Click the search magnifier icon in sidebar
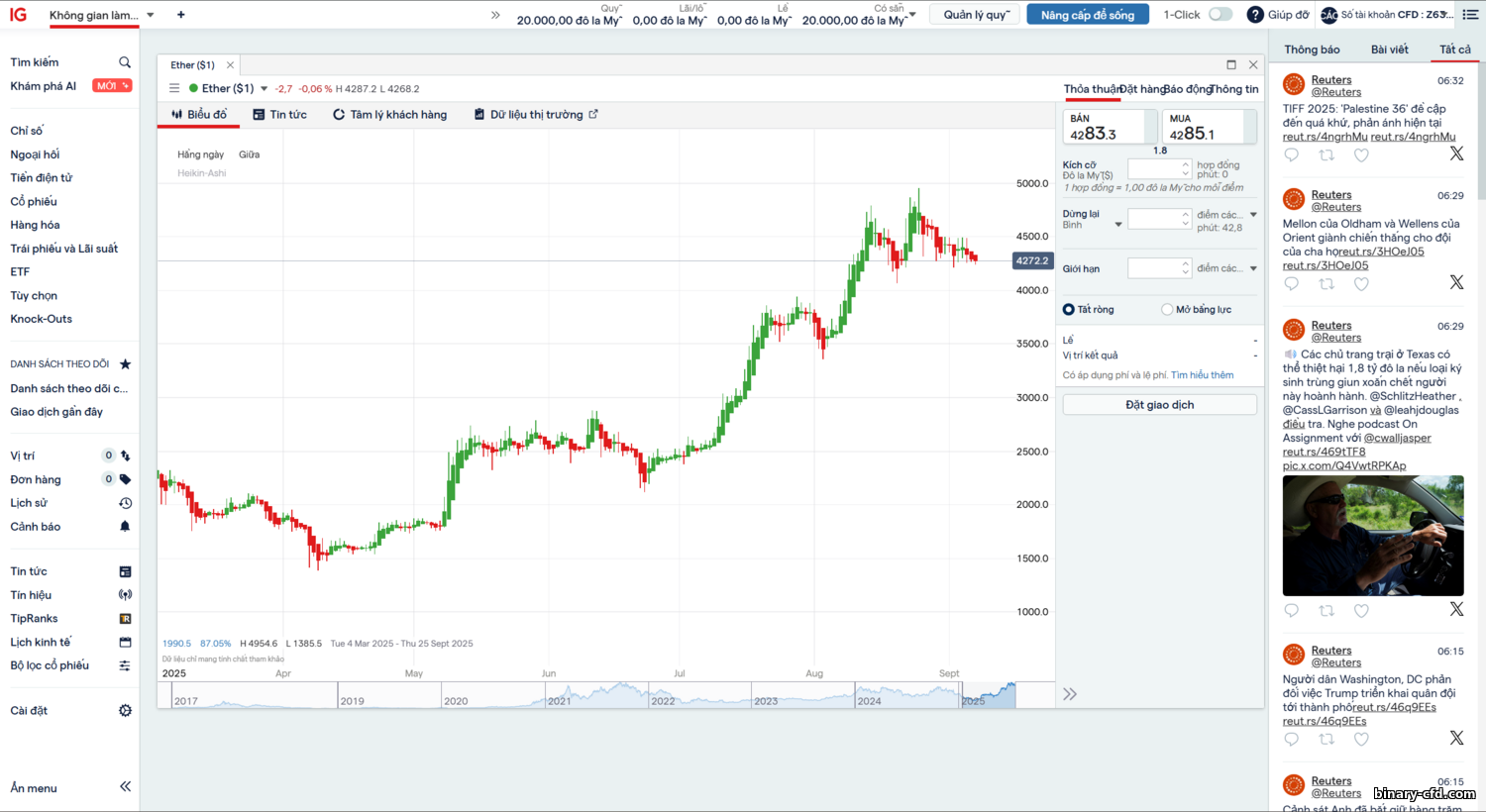This screenshot has height=812, width=1486. (125, 62)
